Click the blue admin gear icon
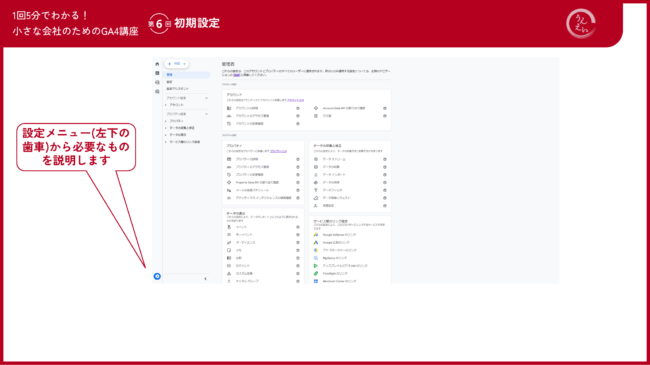The image size is (650, 365). 157,276
